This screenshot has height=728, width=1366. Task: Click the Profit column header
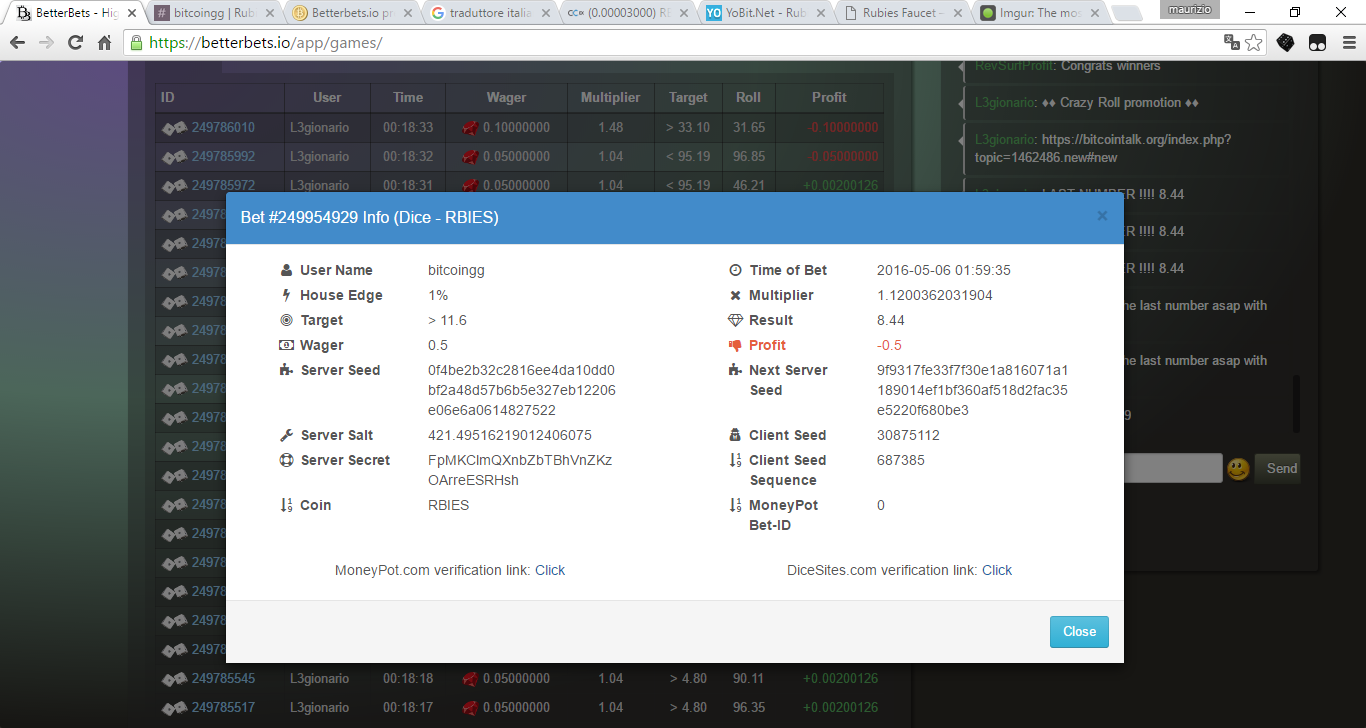829,98
